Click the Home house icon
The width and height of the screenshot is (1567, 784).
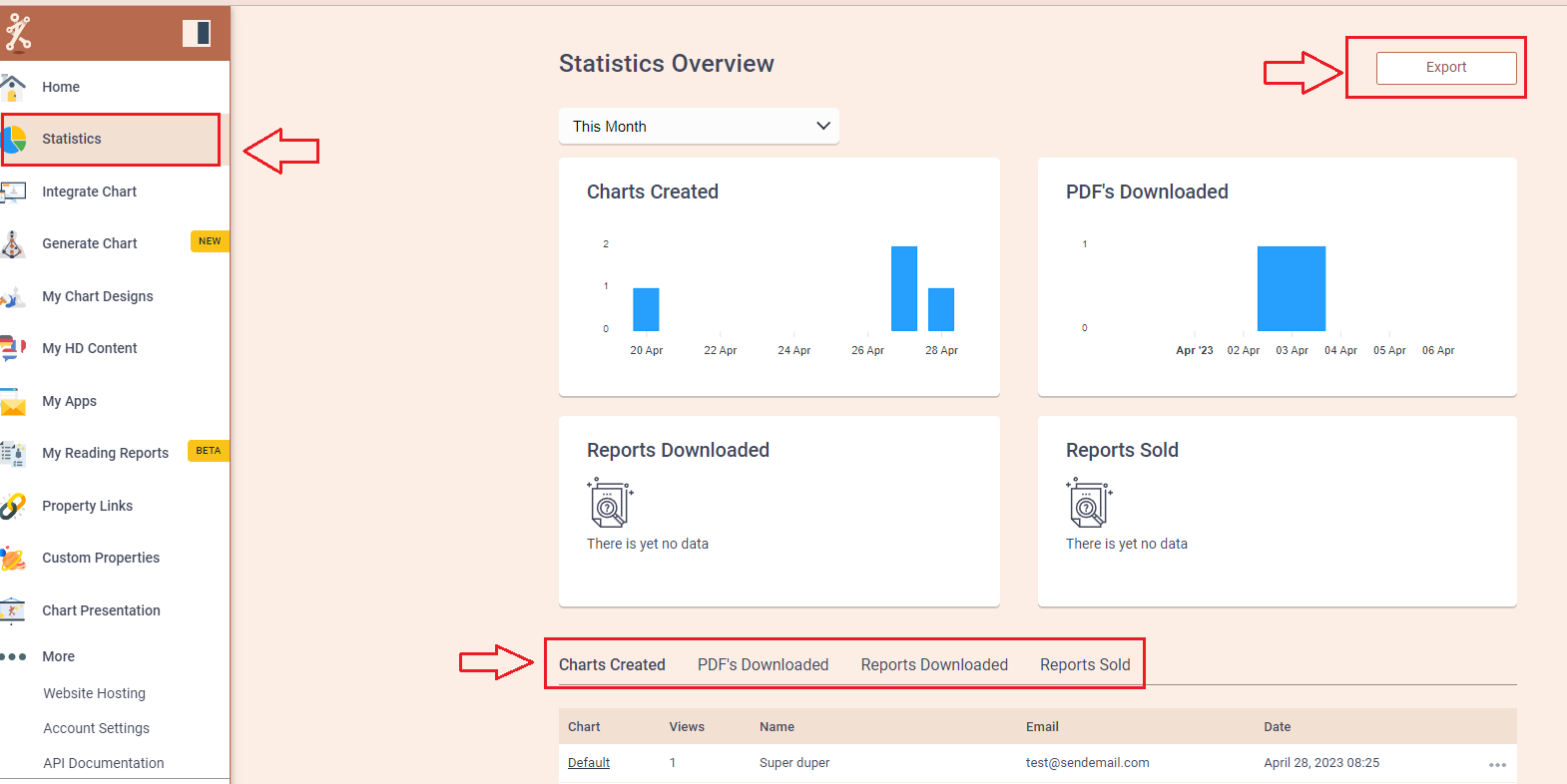12,88
